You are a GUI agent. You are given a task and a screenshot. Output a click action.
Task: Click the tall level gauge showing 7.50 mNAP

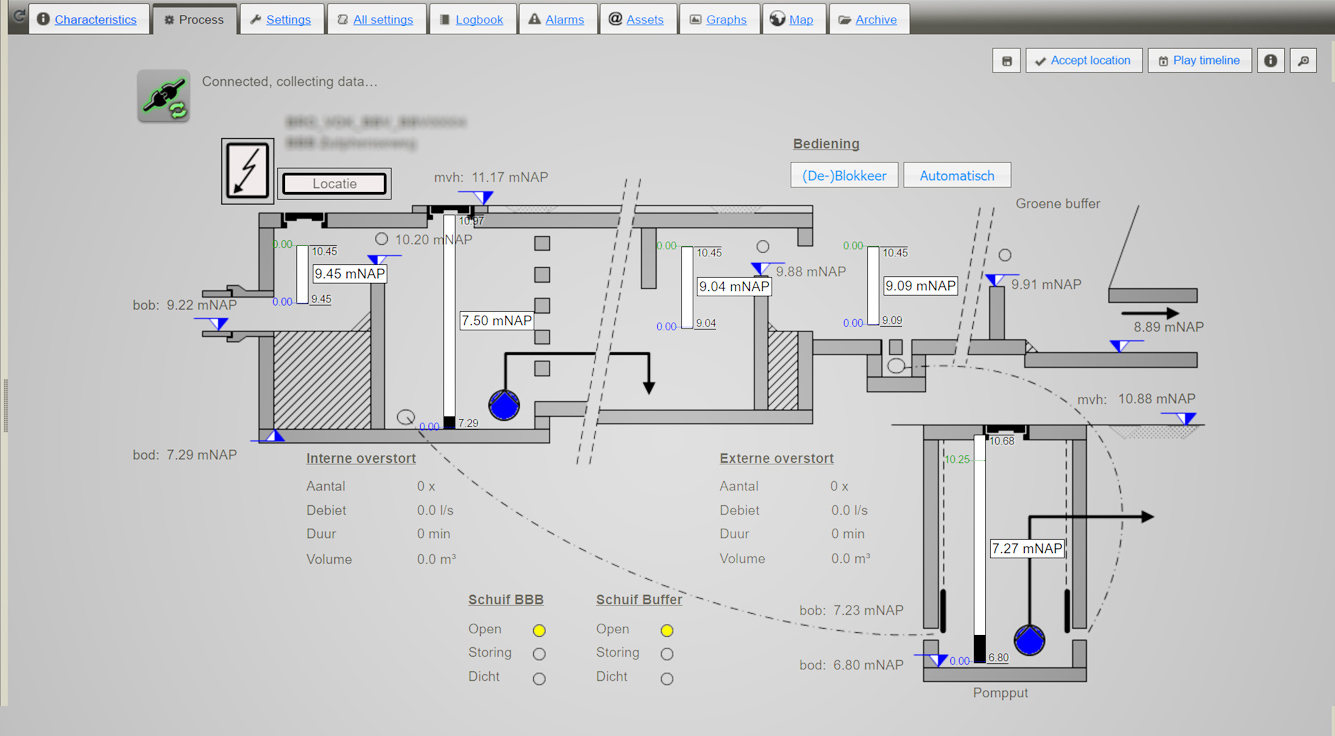(x=450, y=322)
